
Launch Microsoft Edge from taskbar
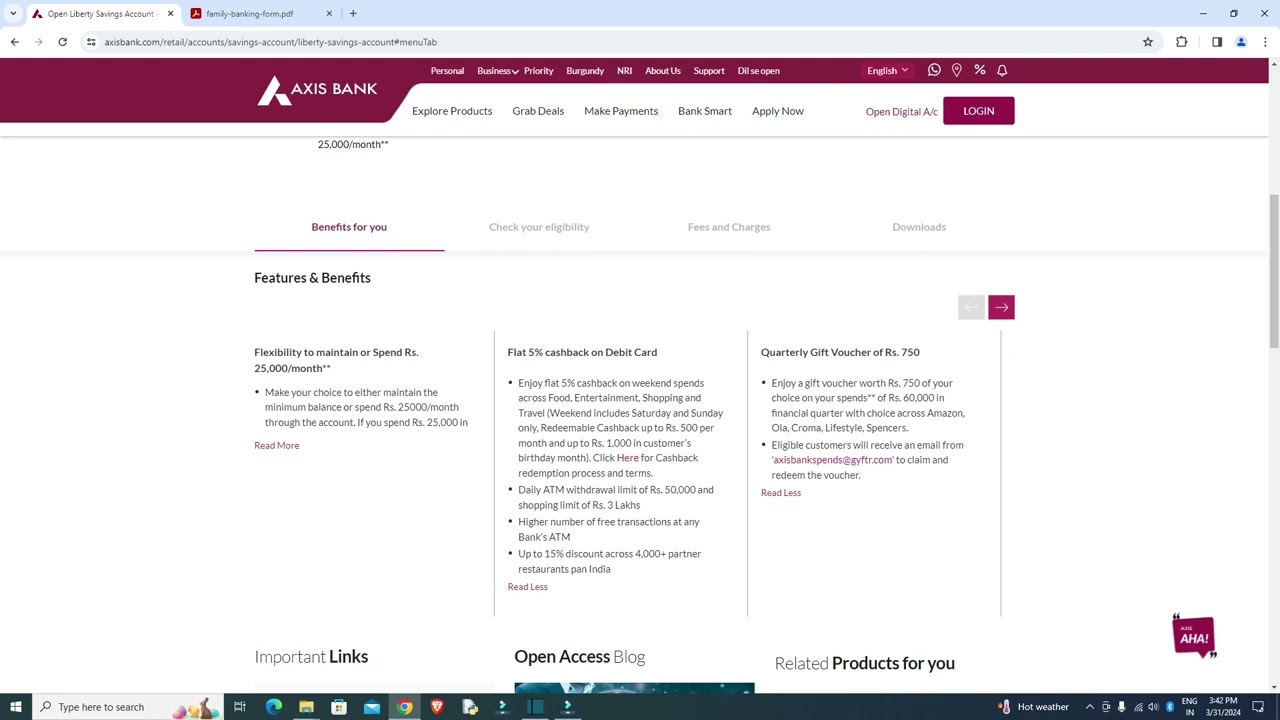pyautogui.click(x=274, y=707)
